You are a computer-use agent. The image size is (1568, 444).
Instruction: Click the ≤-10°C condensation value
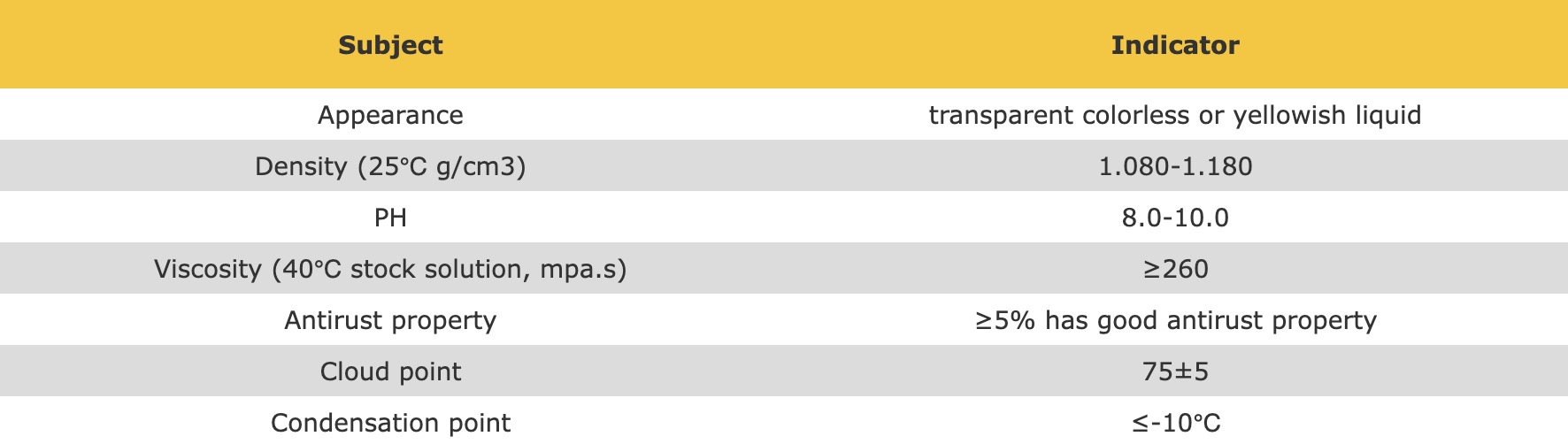coord(1175,423)
